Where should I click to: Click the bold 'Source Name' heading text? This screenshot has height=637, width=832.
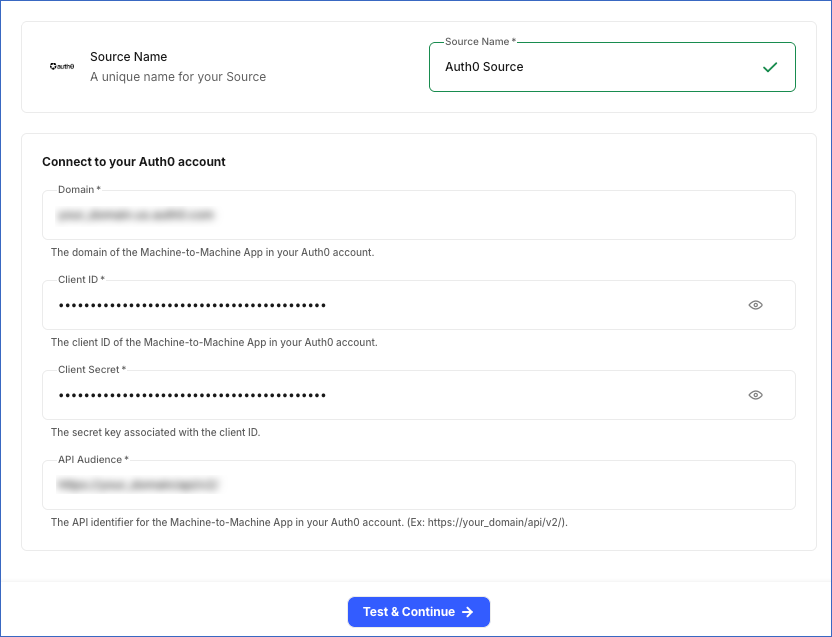pyautogui.click(x=128, y=57)
